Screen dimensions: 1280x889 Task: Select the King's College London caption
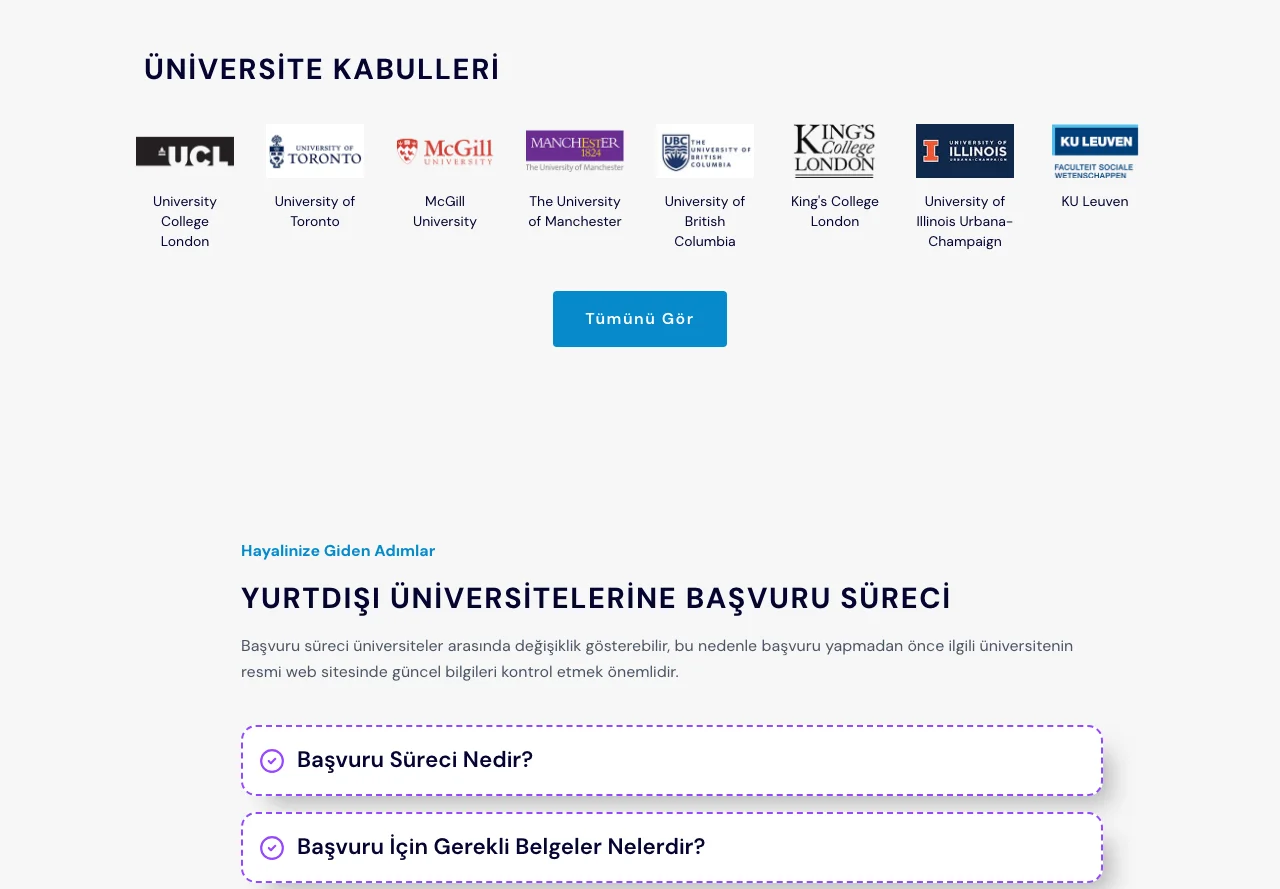point(835,211)
